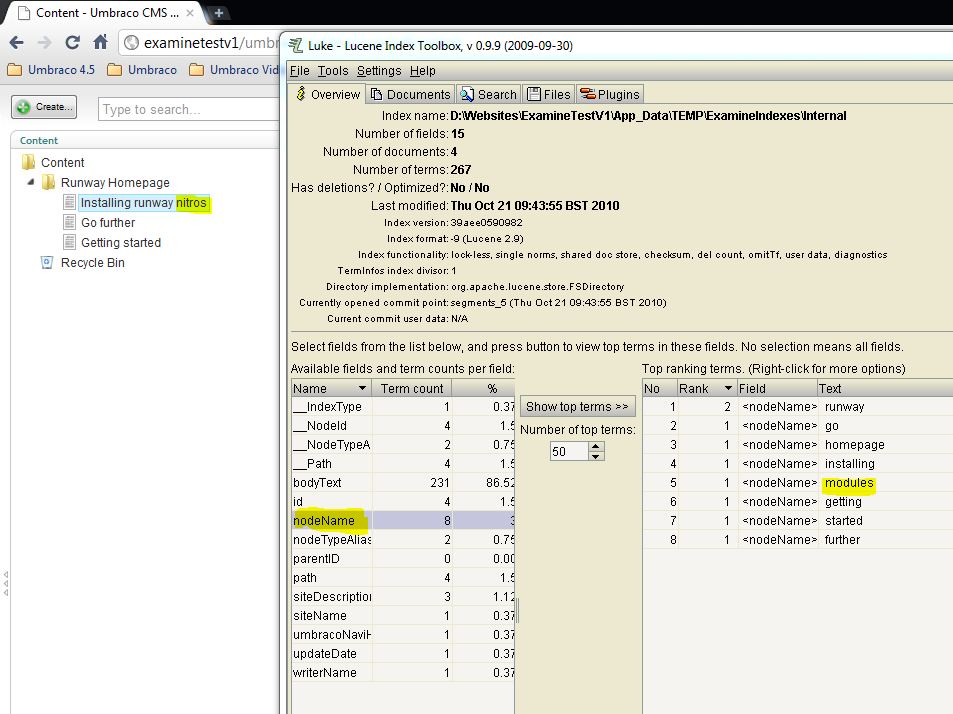953x714 pixels.
Task: Open the Umbraco 4.5 bookmark folder
Action: (51, 70)
